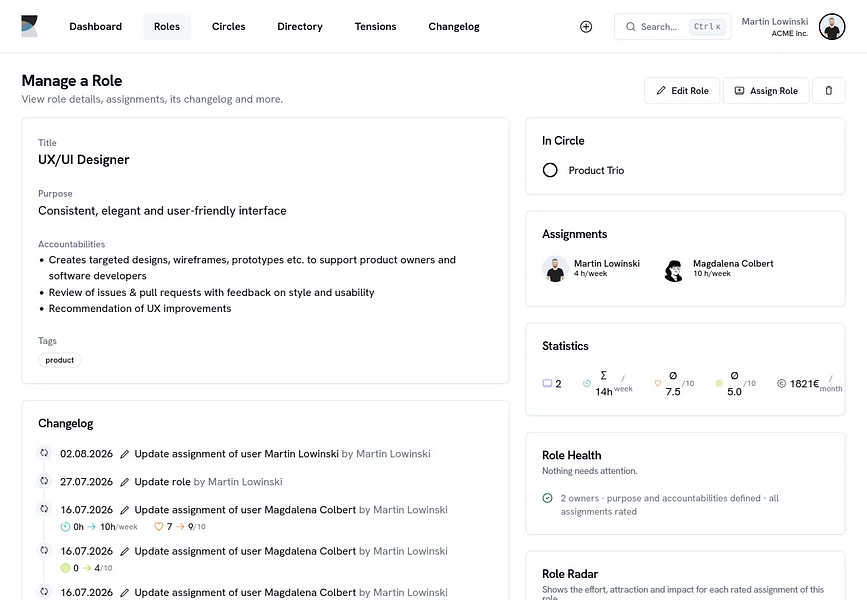This screenshot has height=600, width=867.
Task: Click 'Update role' in the 27.07.2026 entry
Action: 163,482
